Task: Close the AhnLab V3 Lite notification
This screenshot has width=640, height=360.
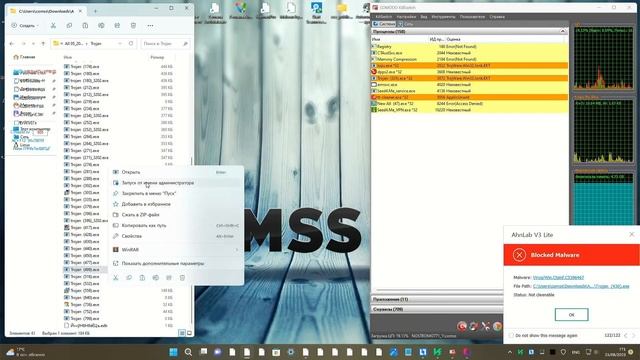Action: [631, 234]
